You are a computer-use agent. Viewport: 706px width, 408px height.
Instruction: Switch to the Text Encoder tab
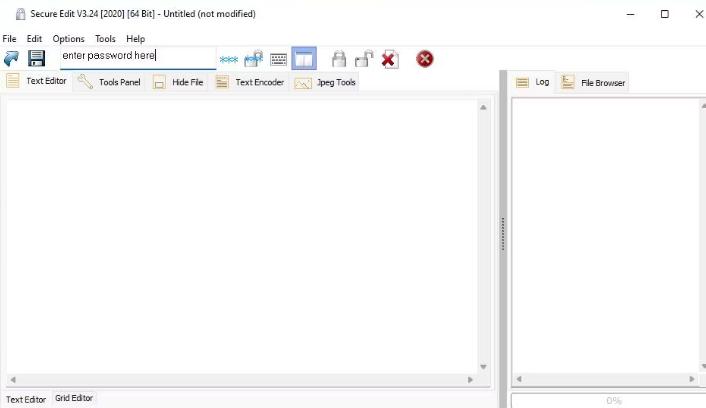[x=250, y=82]
